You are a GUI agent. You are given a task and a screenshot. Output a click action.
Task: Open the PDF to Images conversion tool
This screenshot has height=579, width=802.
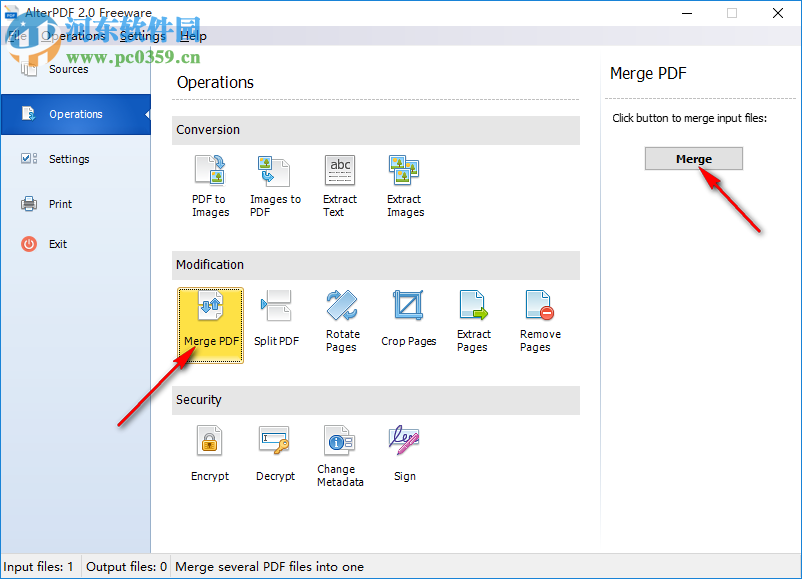click(210, 186)
